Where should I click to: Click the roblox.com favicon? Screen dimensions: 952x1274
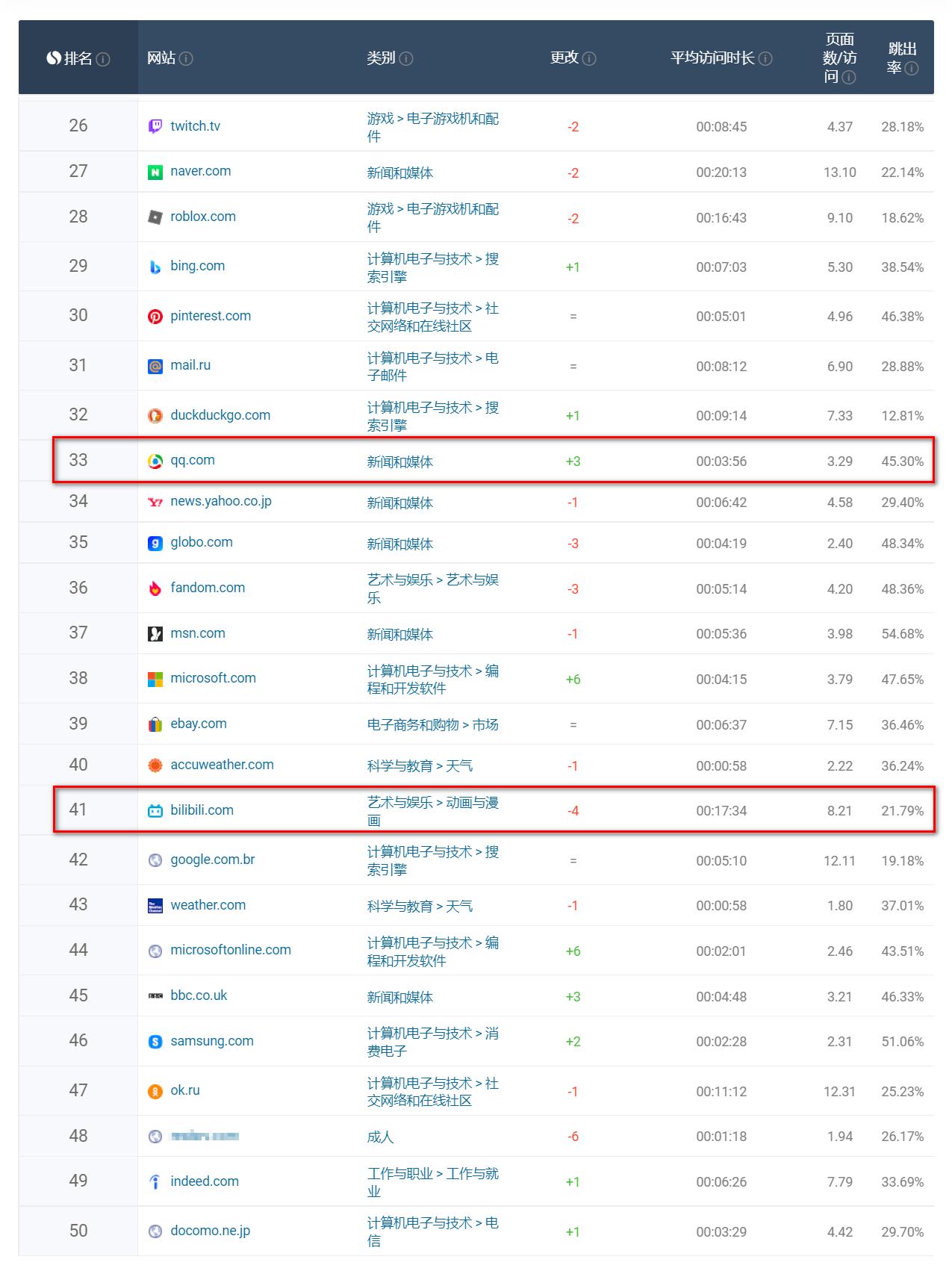coord(155,217)
